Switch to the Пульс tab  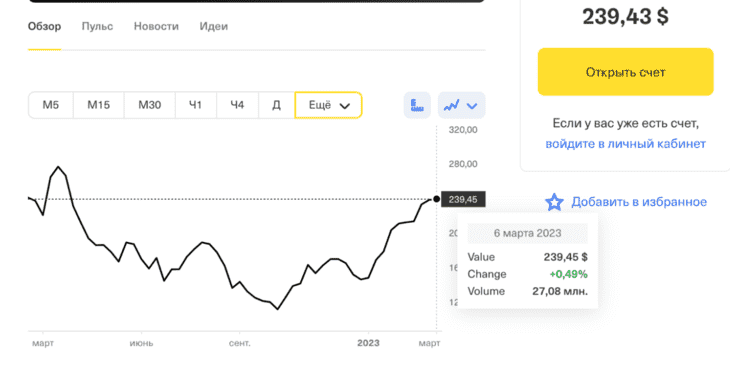[x=97, y=27]
